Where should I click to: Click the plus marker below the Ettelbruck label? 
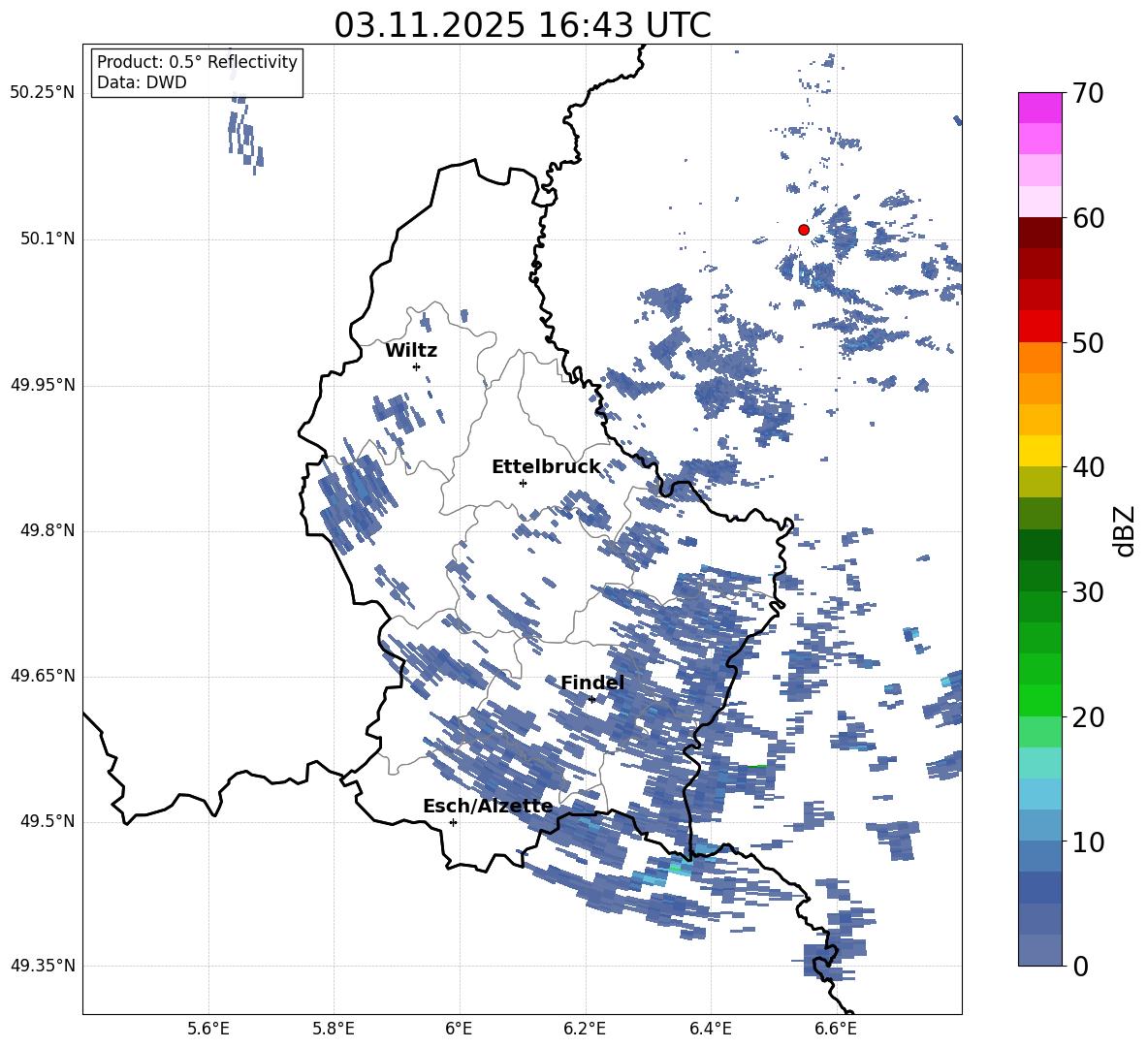coord(523,483)
